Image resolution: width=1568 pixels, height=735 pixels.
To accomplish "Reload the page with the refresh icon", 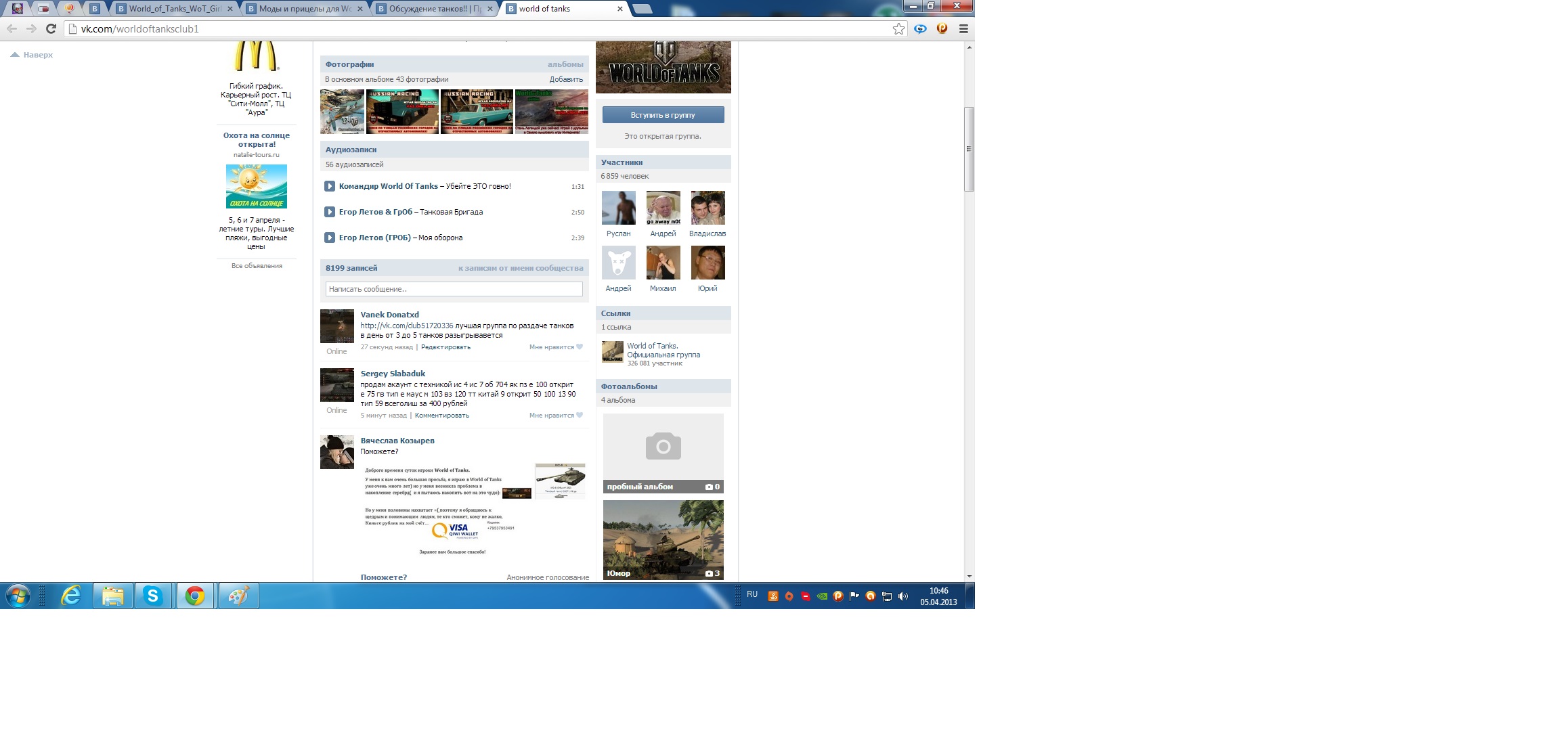I will [x=51, y=29].
